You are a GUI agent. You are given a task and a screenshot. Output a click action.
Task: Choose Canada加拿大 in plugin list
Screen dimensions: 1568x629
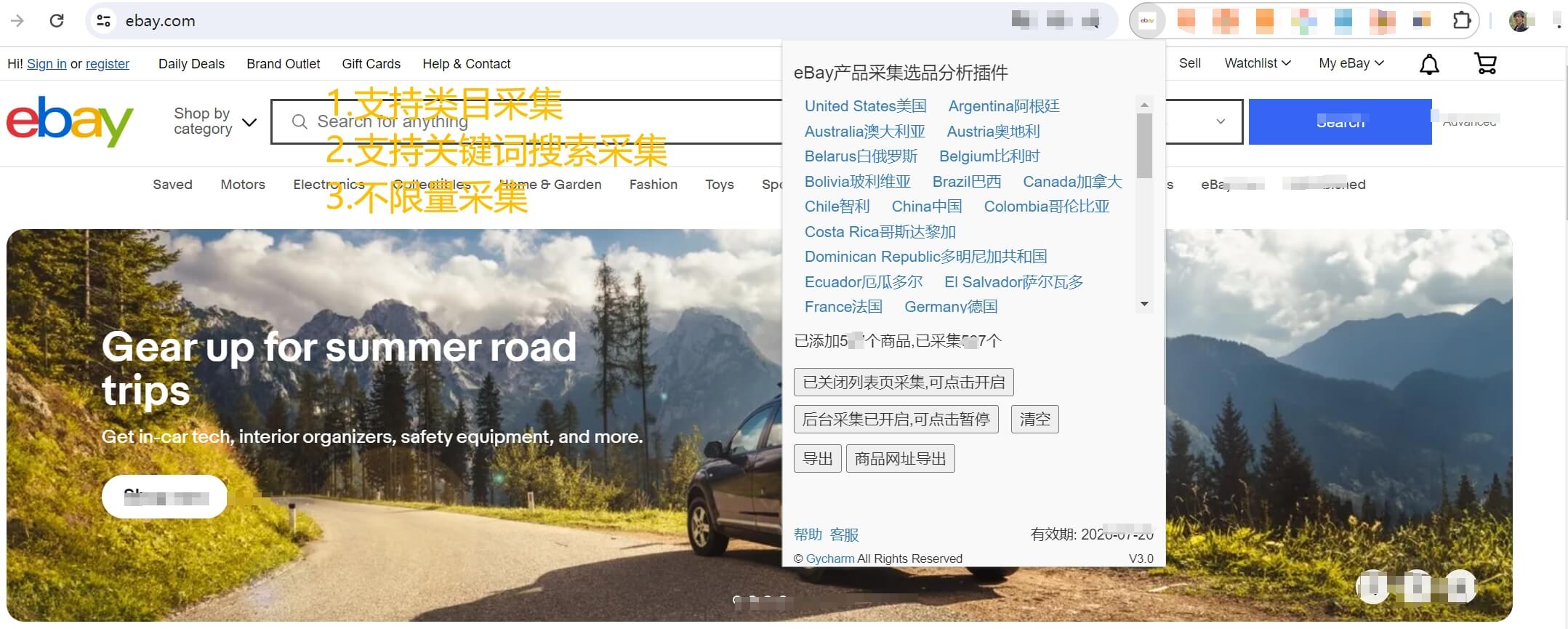coord(1072,182)
